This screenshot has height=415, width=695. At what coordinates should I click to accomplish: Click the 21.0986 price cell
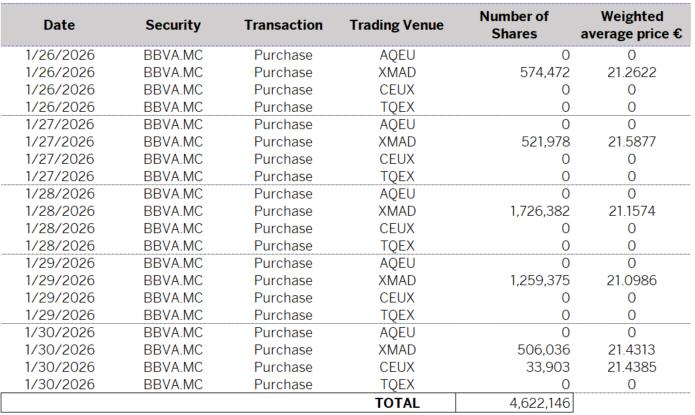pyautogui.click(x=631, y=280)
